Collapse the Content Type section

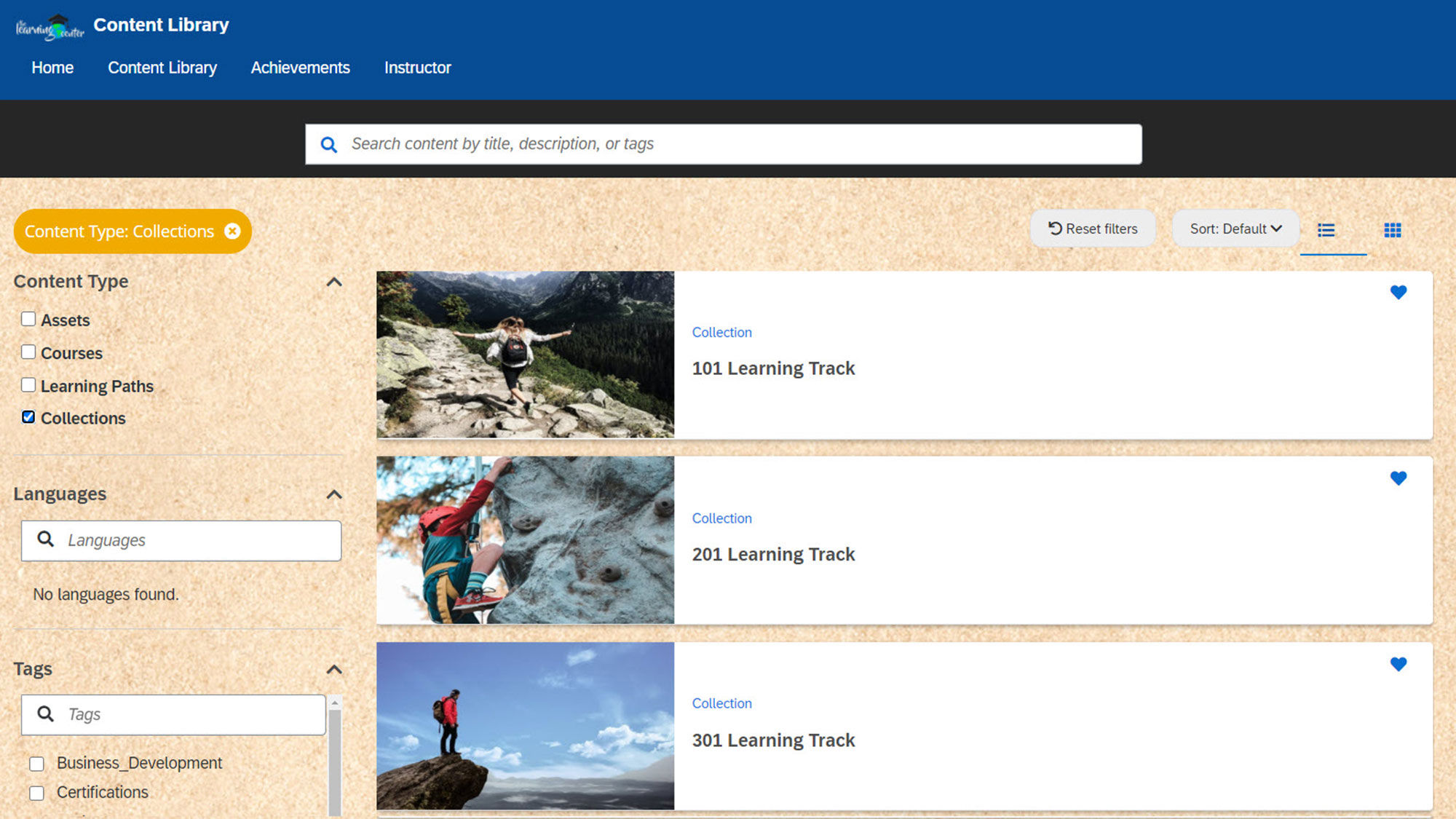(334, 282)
